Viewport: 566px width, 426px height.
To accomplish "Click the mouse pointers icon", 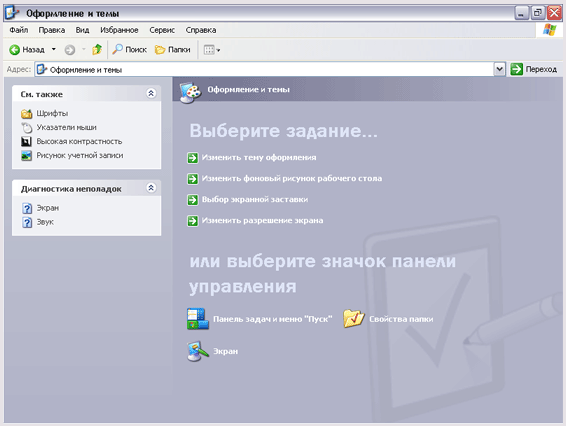I will click(x=27, y=127).
